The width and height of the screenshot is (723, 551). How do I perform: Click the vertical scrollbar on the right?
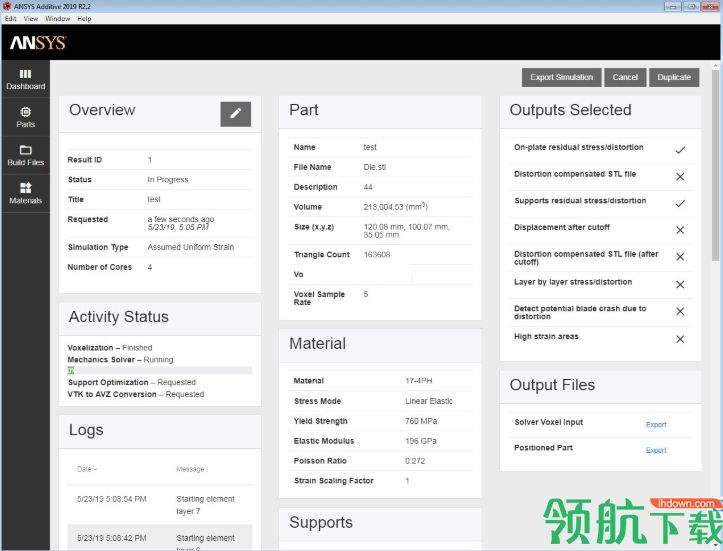715,166
